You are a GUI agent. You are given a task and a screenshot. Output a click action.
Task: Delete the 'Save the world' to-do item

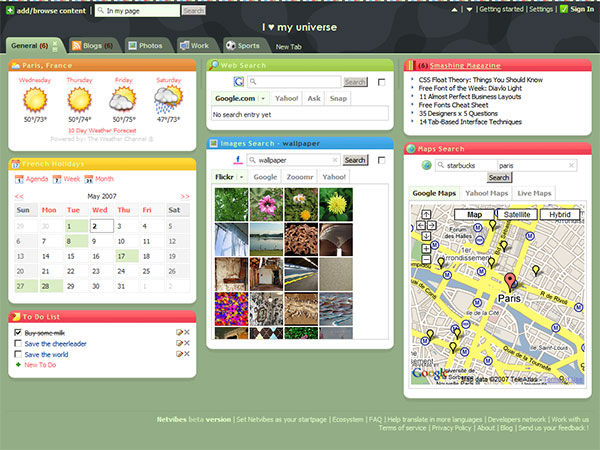(x=187, y=354)
